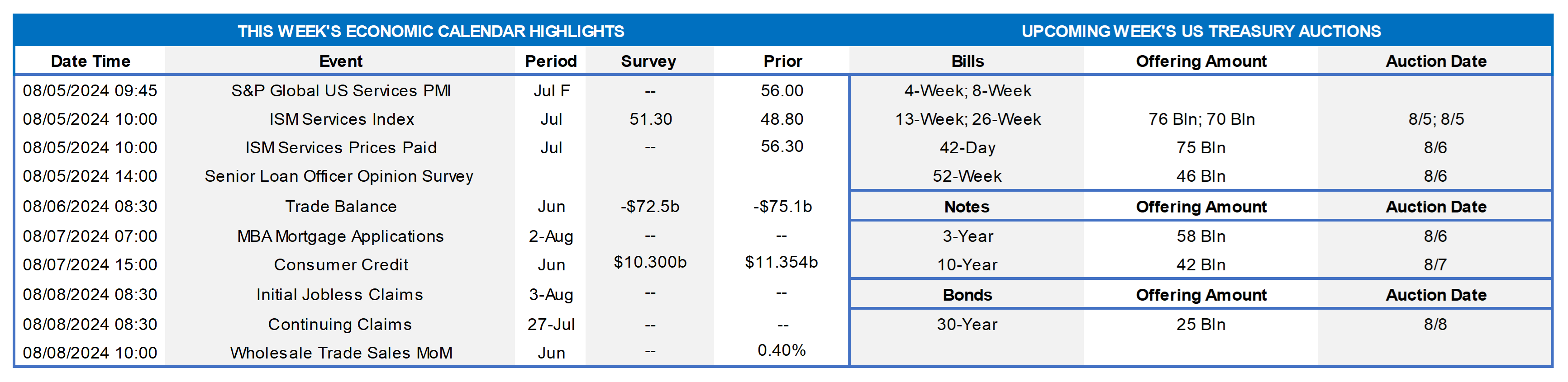Screen dimensions: 1568x382
Task: Click the "Upcoming Week's US Treasury Auctions" title
Action: tap(1201, 31)
